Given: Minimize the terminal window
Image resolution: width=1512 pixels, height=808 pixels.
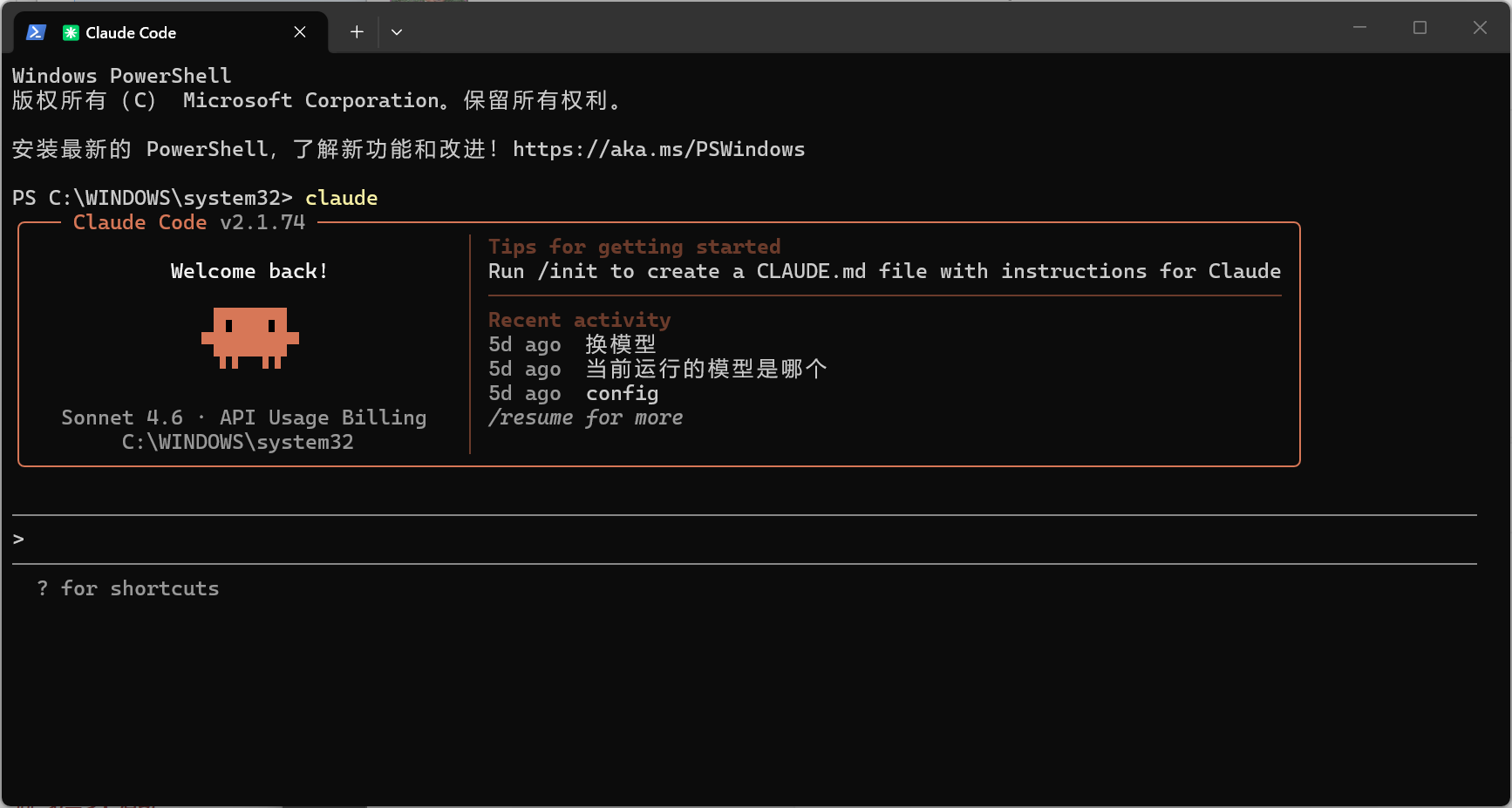Looking at the screenshot, I should click(1359, 28).
